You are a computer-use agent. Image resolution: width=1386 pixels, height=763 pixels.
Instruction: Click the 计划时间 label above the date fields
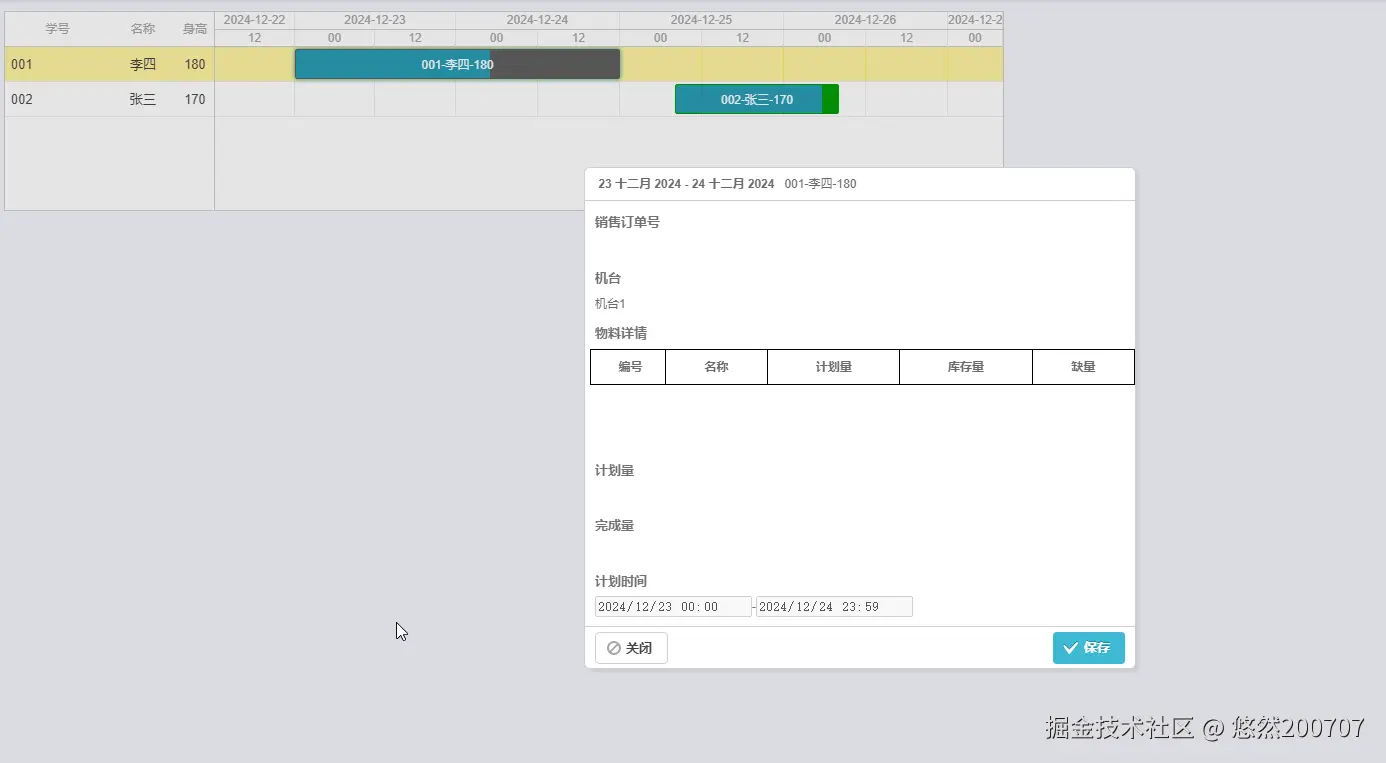[620, 581]
